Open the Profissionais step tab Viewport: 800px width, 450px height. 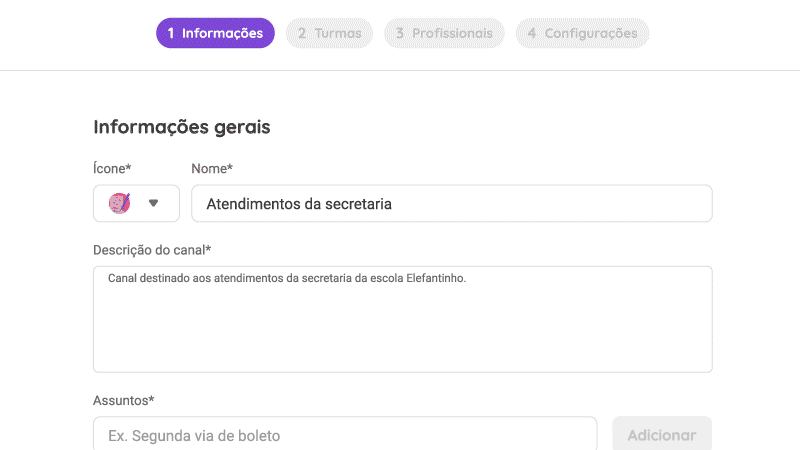[x=444, y=33]
